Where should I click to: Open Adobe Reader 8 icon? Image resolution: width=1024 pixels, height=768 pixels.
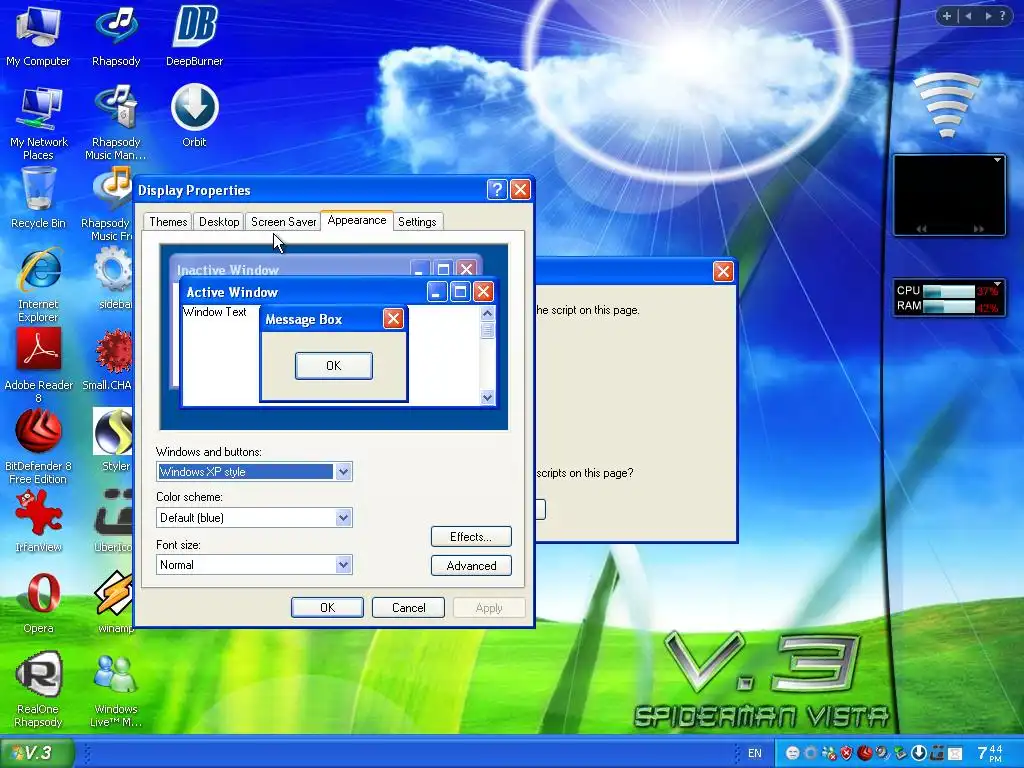click(38, 366)
